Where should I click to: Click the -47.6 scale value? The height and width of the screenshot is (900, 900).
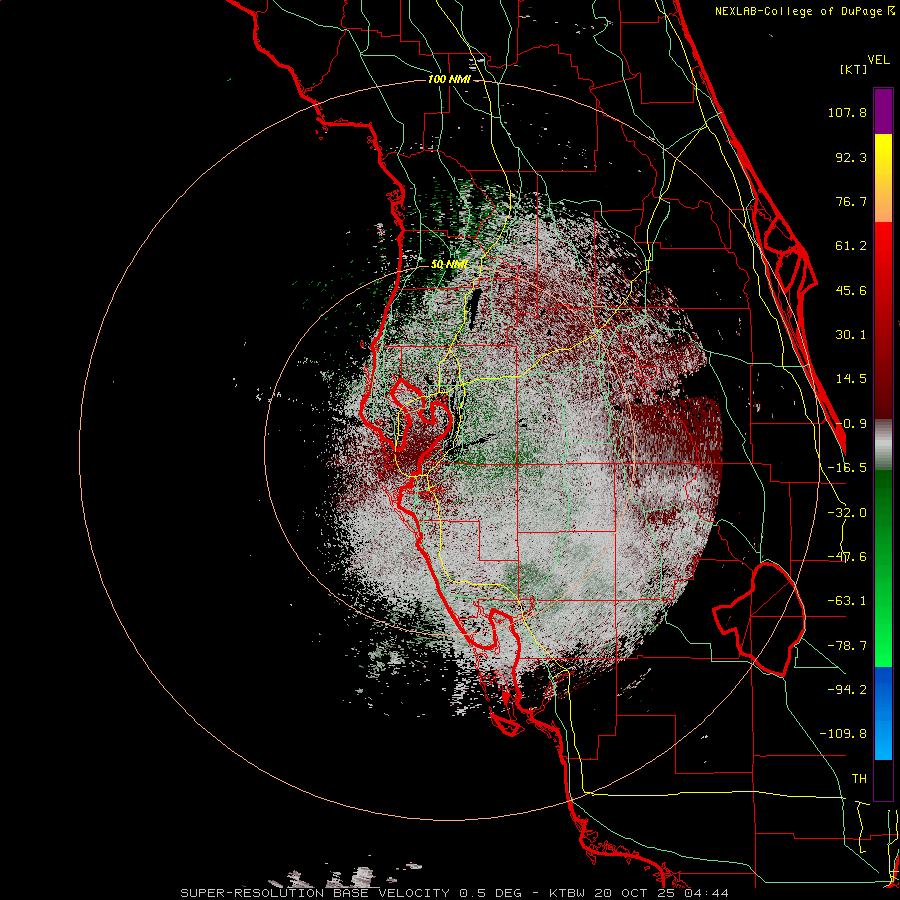coord(847,557)
